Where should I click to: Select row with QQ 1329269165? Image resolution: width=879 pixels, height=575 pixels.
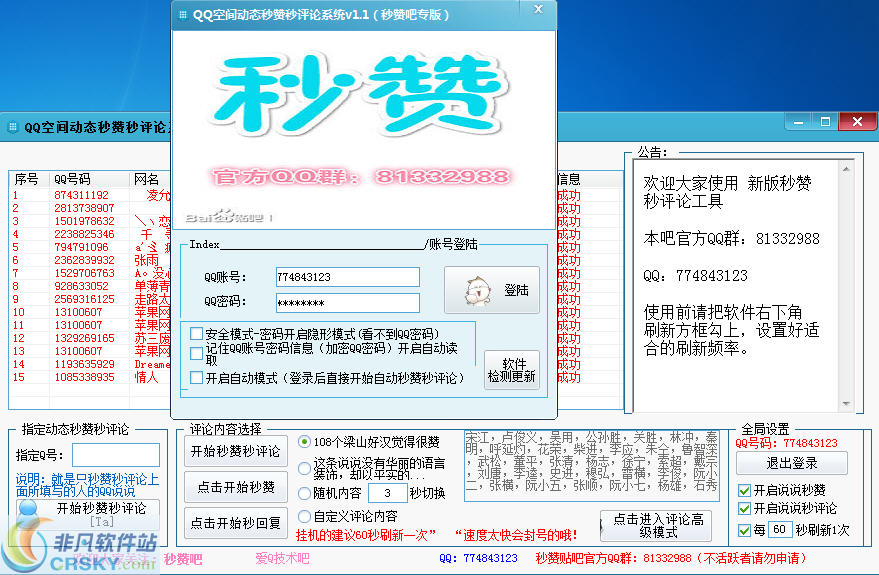(90, 338)
